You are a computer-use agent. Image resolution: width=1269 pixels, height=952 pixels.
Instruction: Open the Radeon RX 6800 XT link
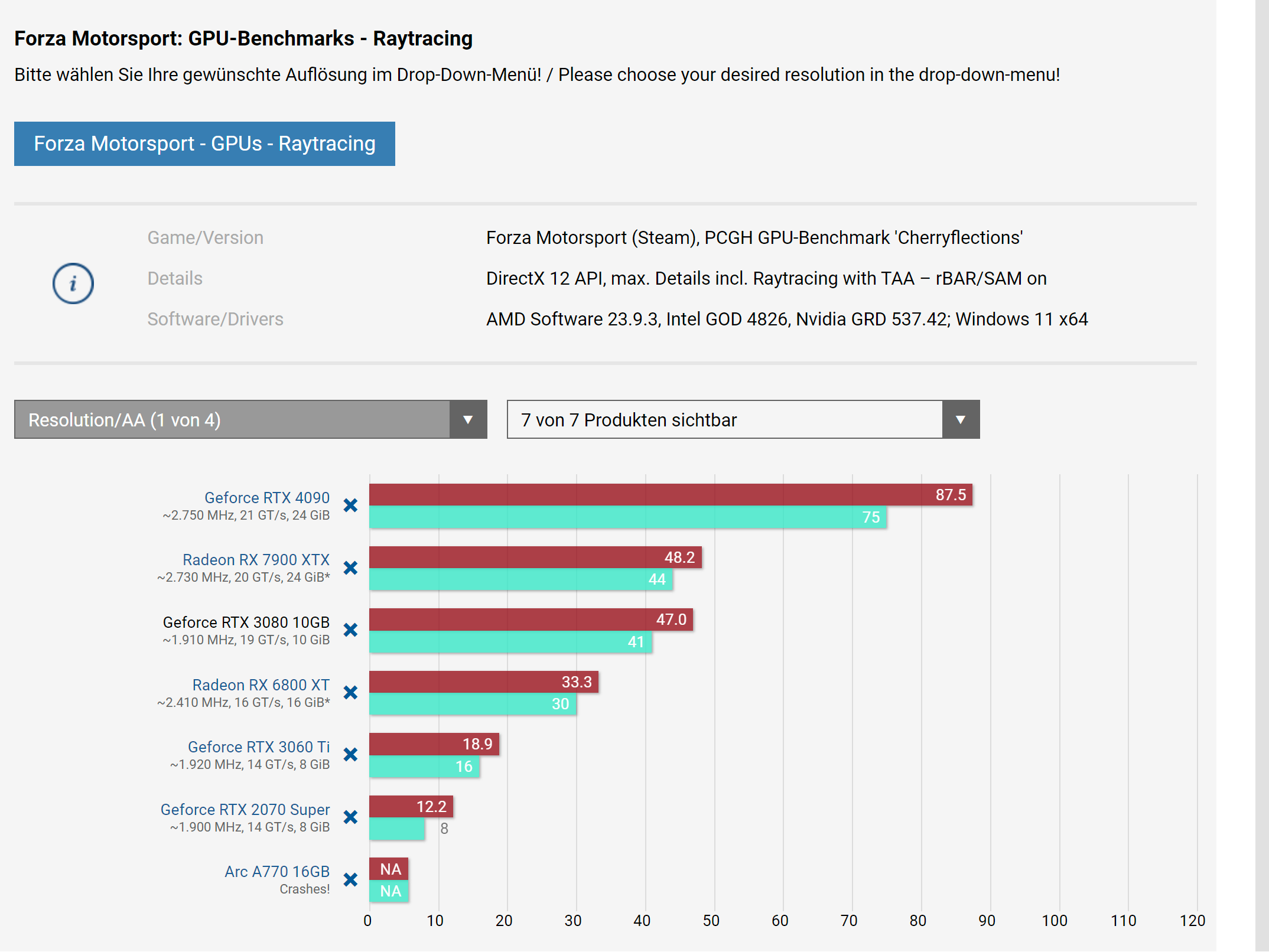coord(261,685)
